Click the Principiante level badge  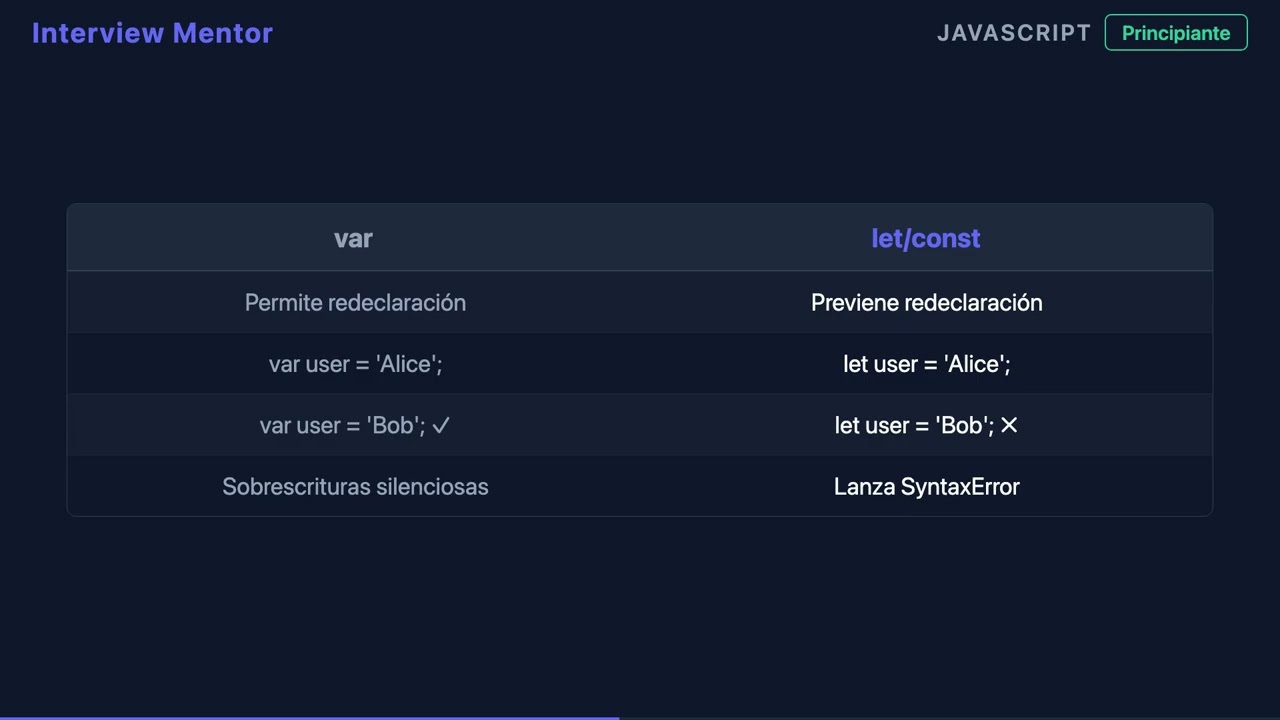pyautogui.click(x=1176, y=33)
